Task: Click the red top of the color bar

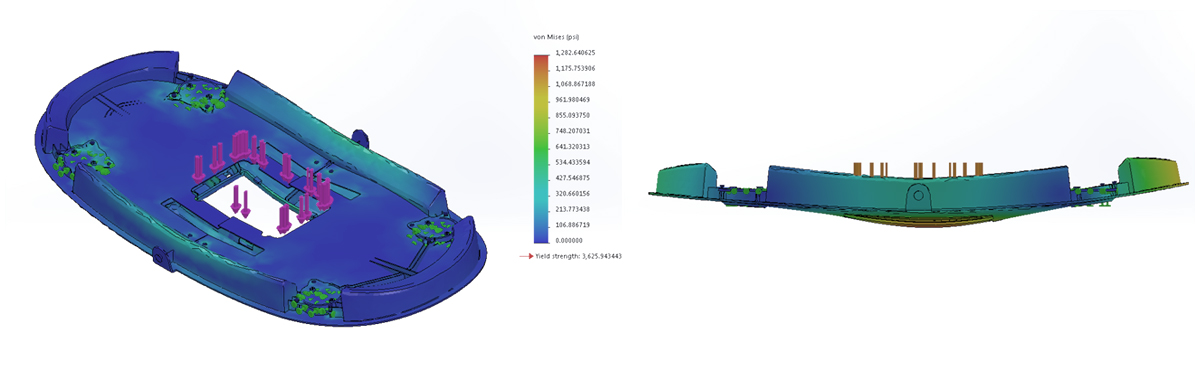Action: pos(541,60)
